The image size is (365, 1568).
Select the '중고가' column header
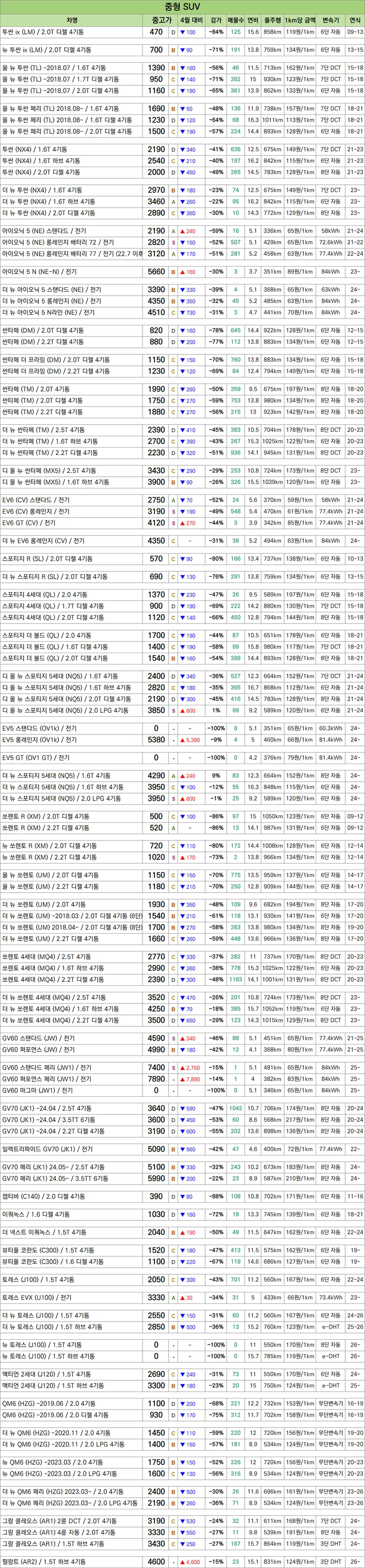pyautogui.click(x=161, y=20)
